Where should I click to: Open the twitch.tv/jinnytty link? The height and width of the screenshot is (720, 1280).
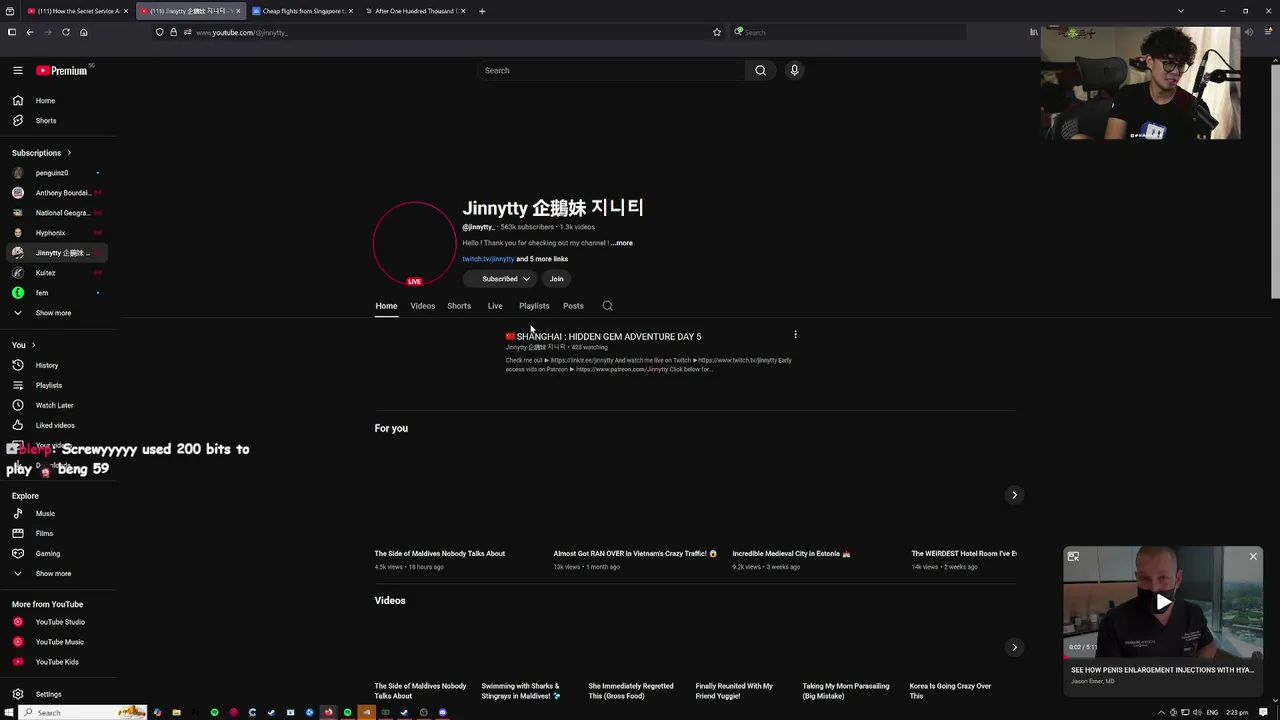[488, 259]
